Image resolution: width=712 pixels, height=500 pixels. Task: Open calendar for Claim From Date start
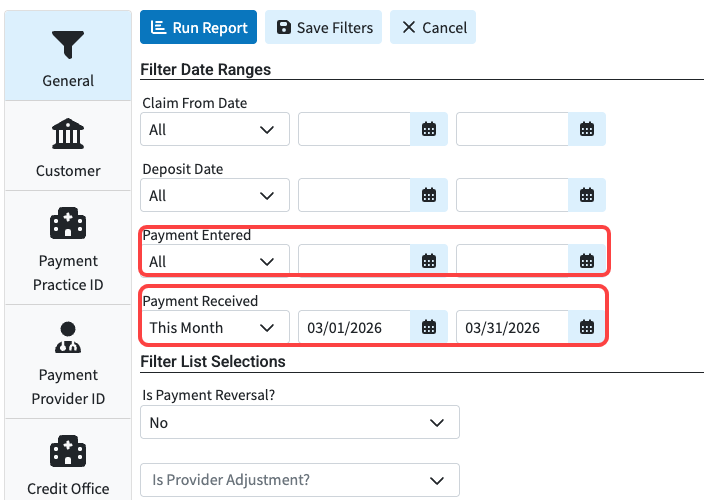pos(429,129)
